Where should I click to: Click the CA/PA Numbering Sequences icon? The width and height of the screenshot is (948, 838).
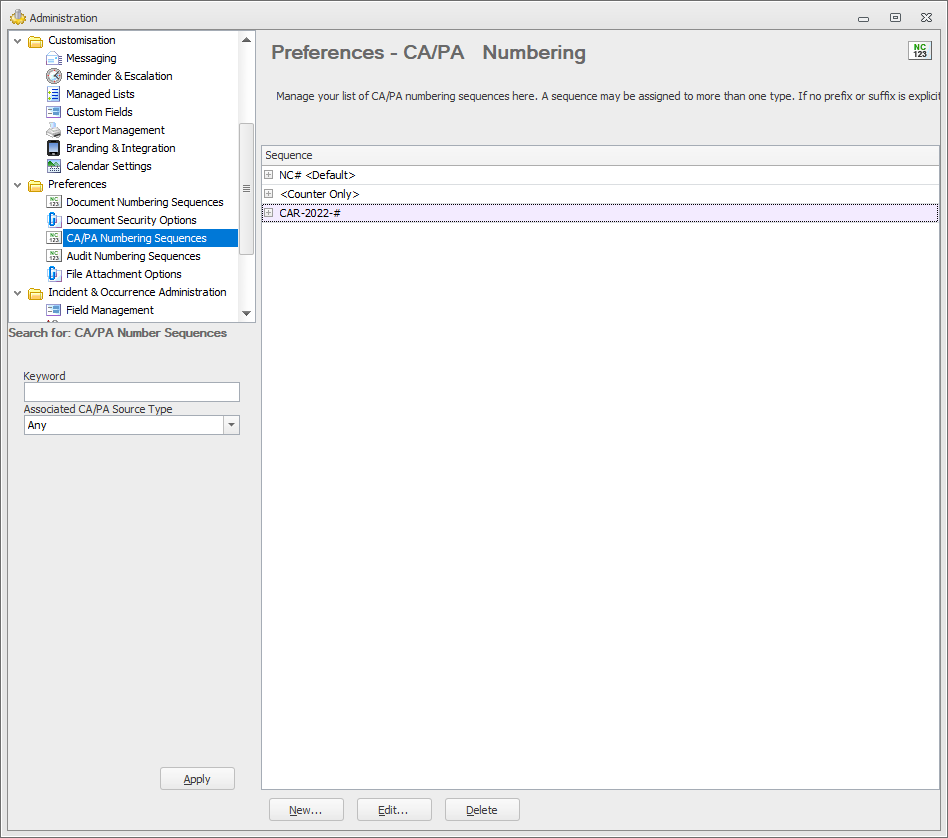coord(54,238)
